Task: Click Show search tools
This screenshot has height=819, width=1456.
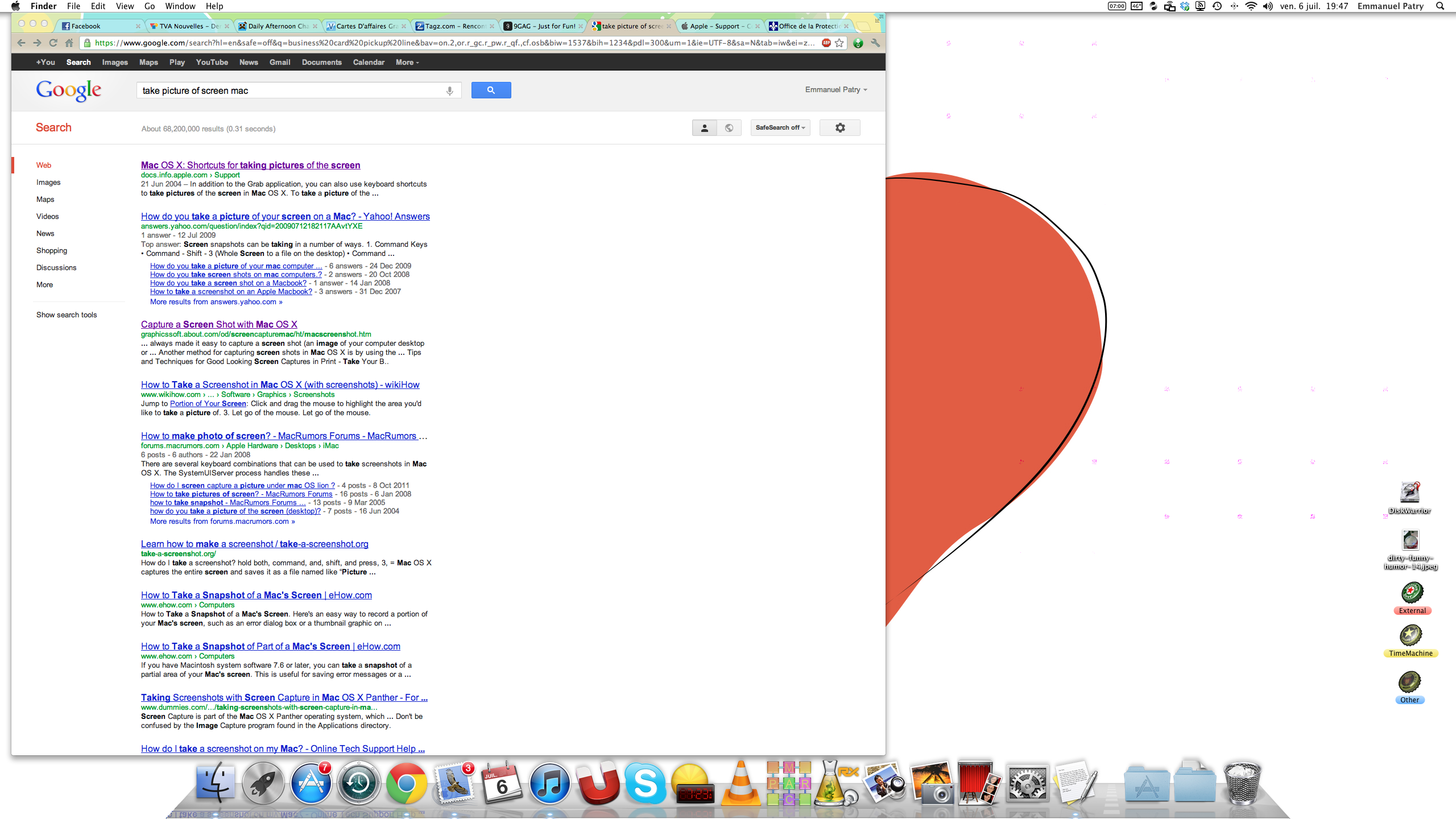Action: [67, 315]
